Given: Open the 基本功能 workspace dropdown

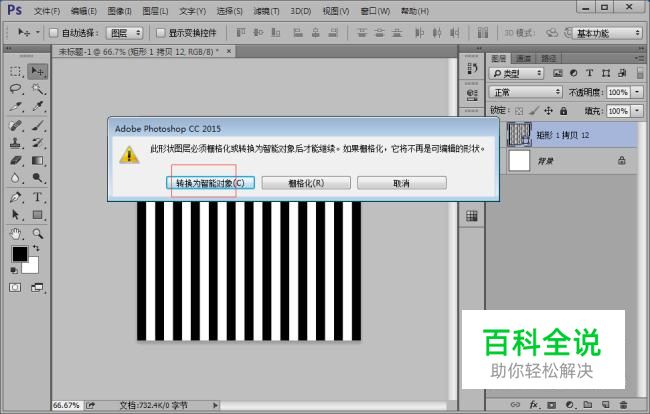Looking at the screenshot, I should pos(607,33).
